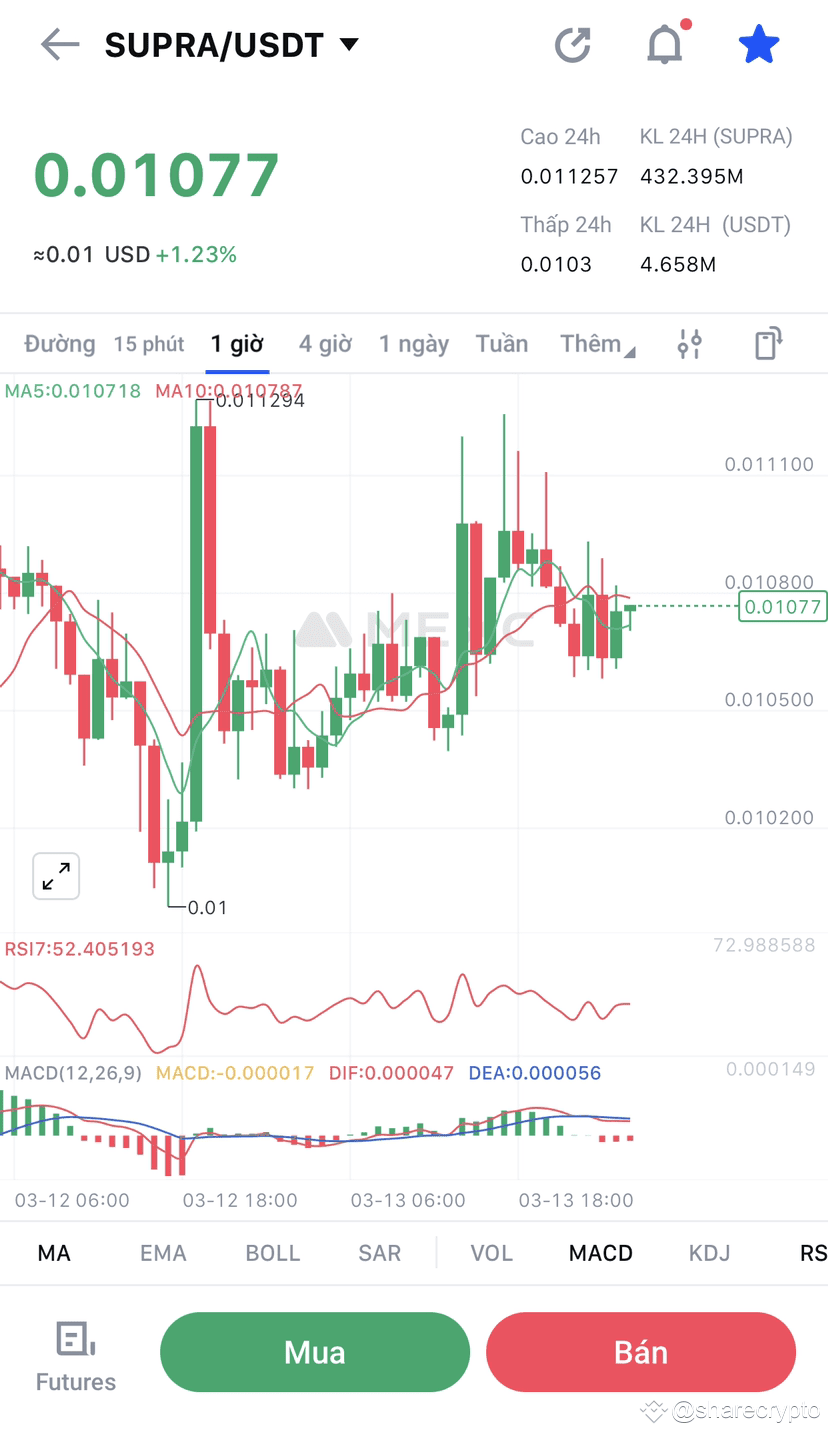Tap the share/refresh circular arrow icon
This screenshot has width=828, height=1432.
(573, 45)
